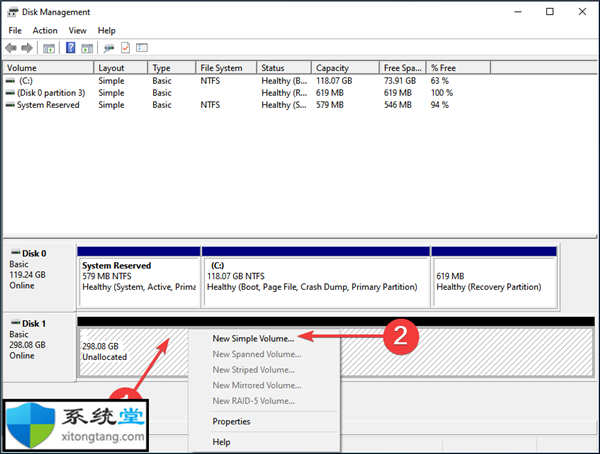The image size is (600, 454).
Task: Open the Help menu in menu bar
Action: click(x=106, y=30)
